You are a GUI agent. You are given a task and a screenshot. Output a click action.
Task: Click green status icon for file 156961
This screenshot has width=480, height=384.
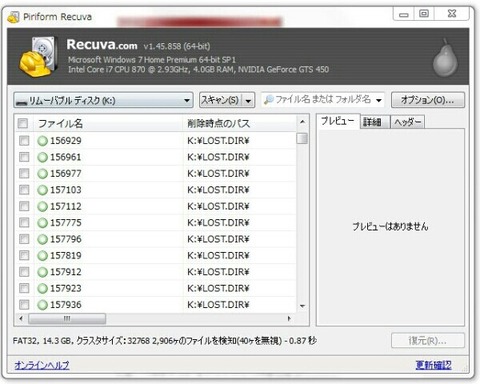coord(42,157)
